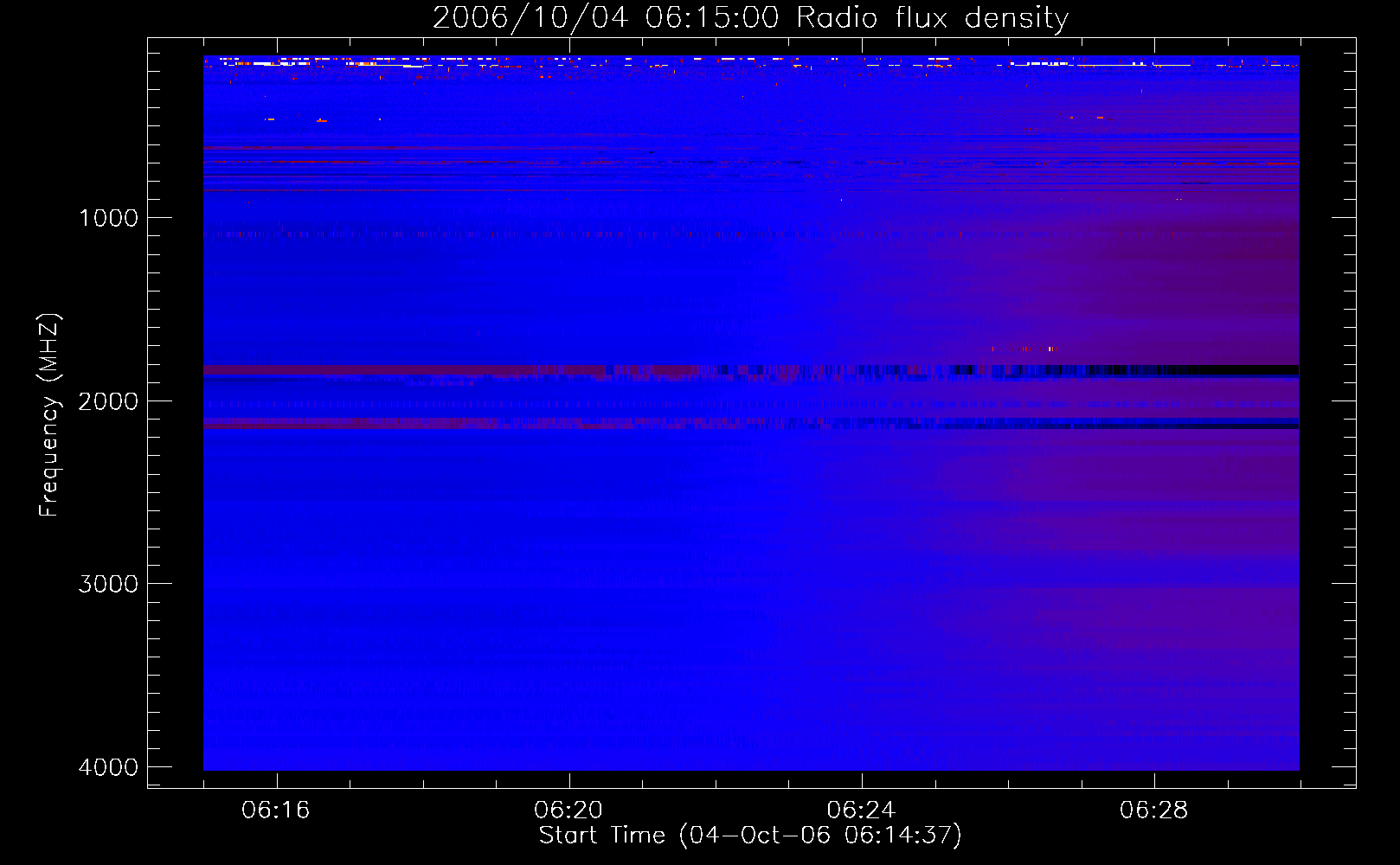Image resolution: width=1400 pixels, height=865 pixels.
Task: Click the 1000 frequency tick label
Action: tap(108, 218)
